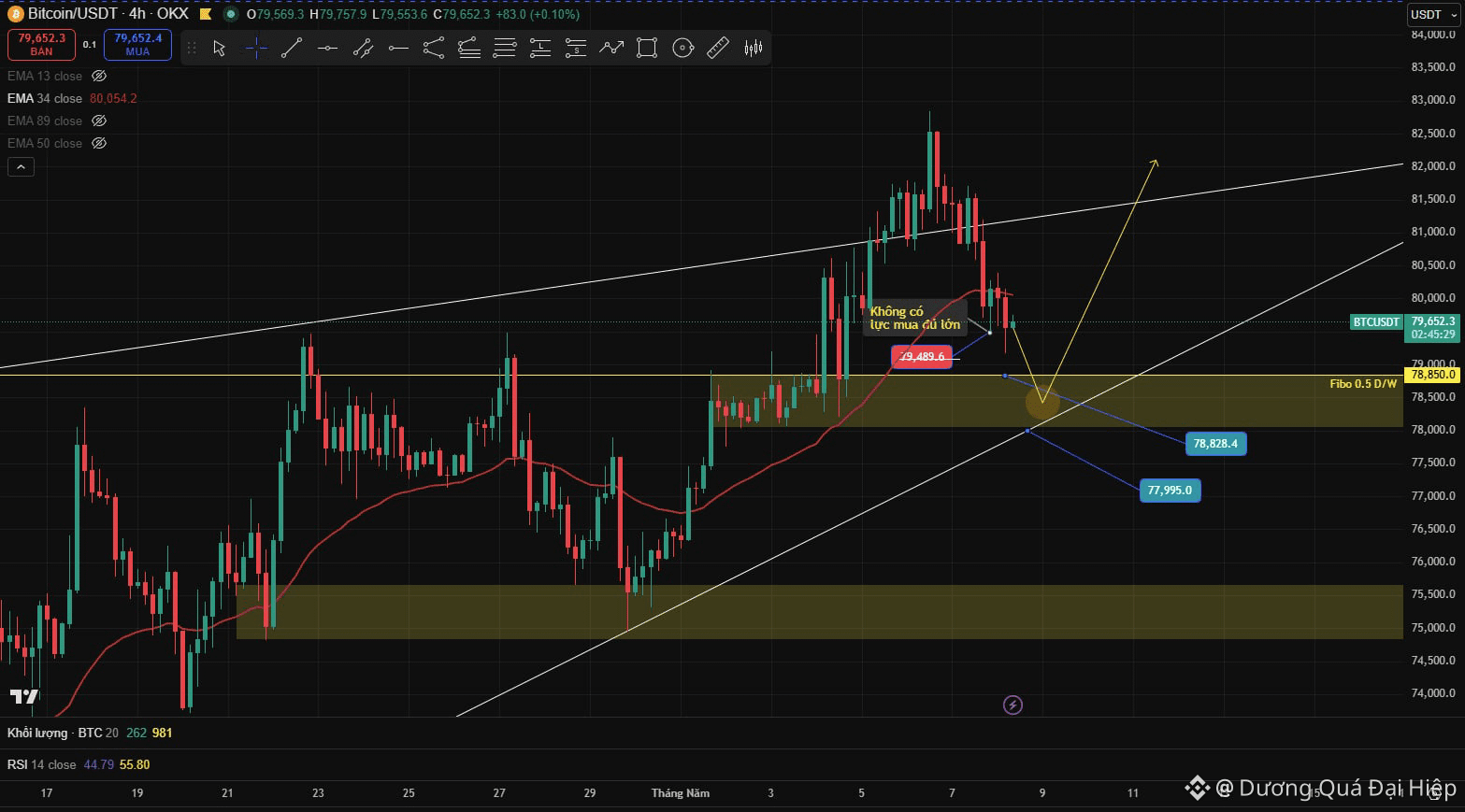Activate the ruler measure tool
Viewport: 1465px width, 812px height.
[x=718, y=48]
